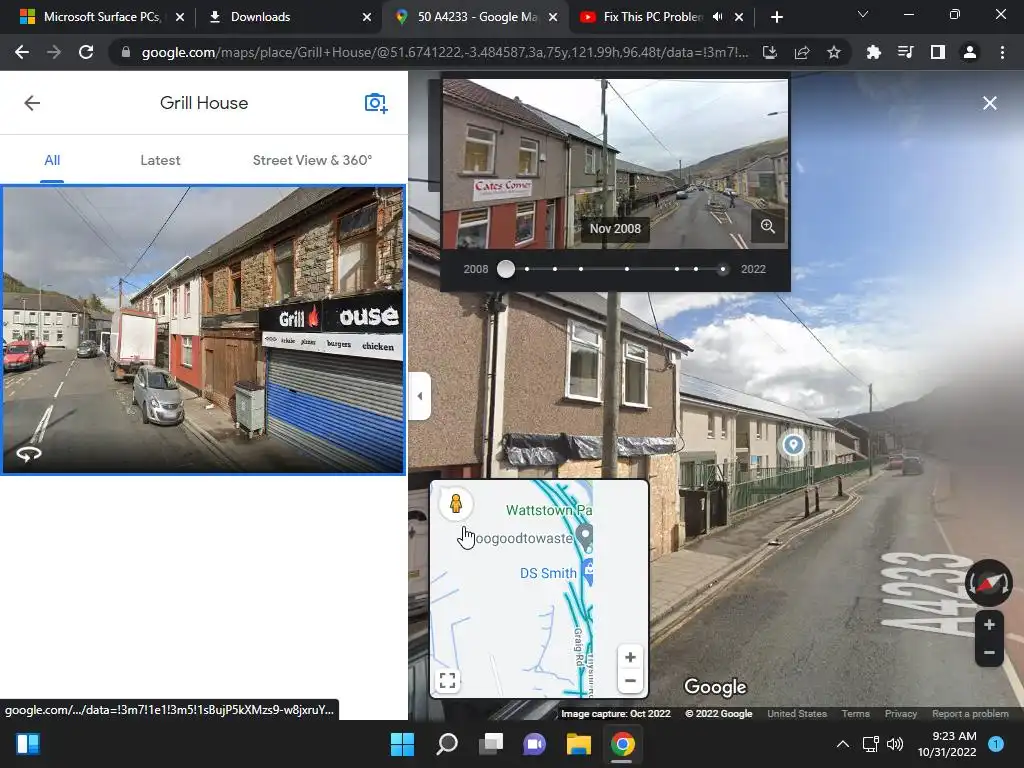Screen dimensions: 1024x768
Task: Zoom into Nov 2008 preview image
Action: click(x=767, y=227)
